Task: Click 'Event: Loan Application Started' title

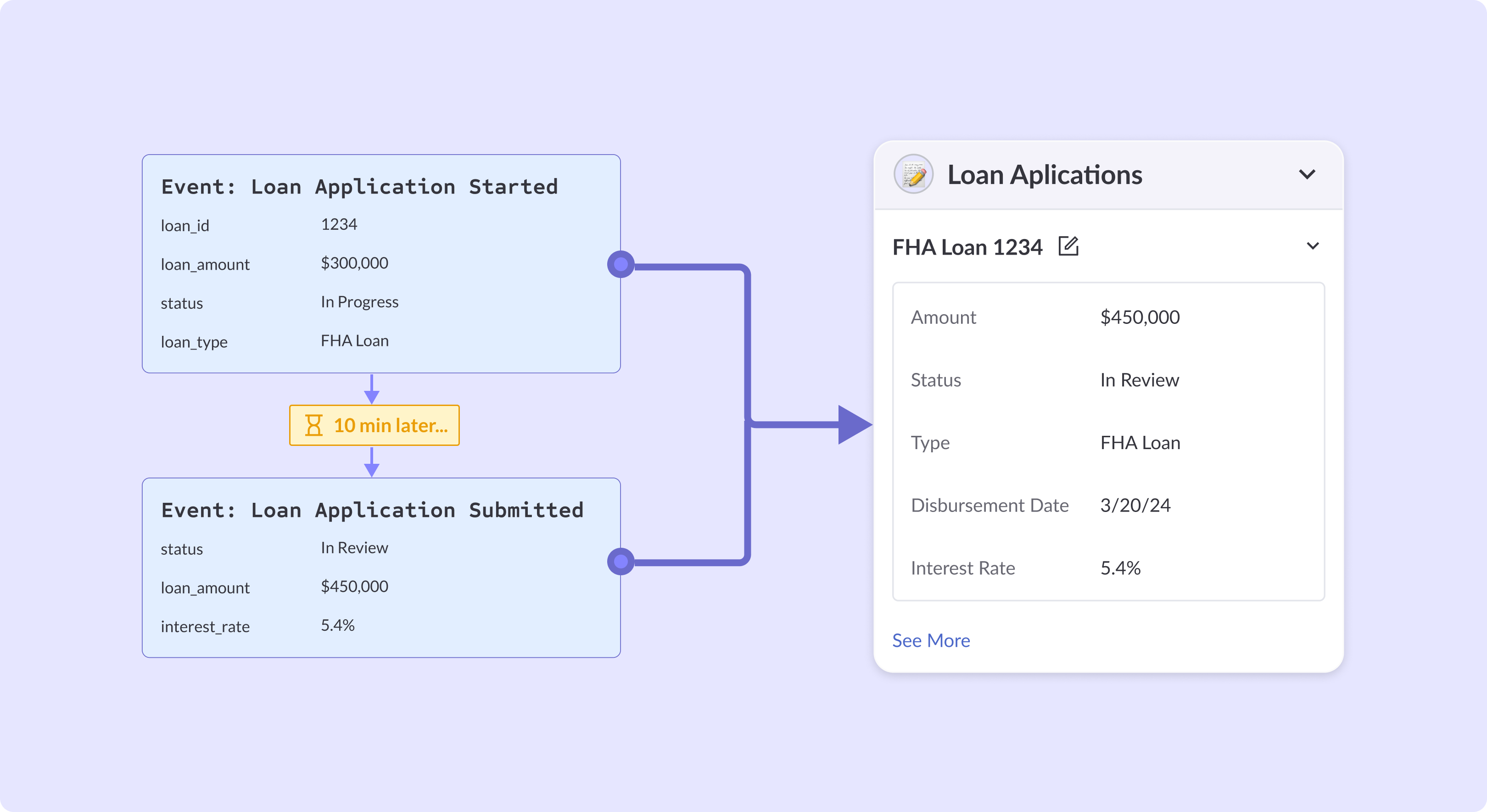Action: (360, 187)
